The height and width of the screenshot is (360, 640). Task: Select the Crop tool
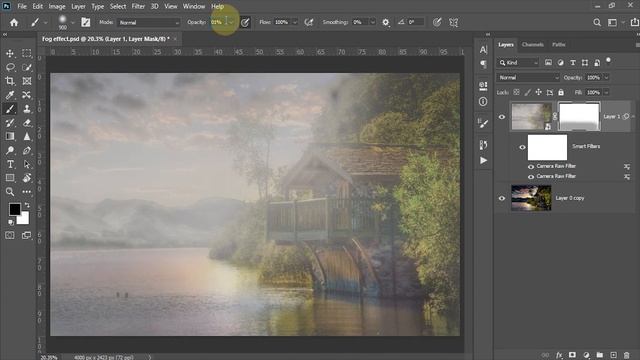click(x=10, y=81)
